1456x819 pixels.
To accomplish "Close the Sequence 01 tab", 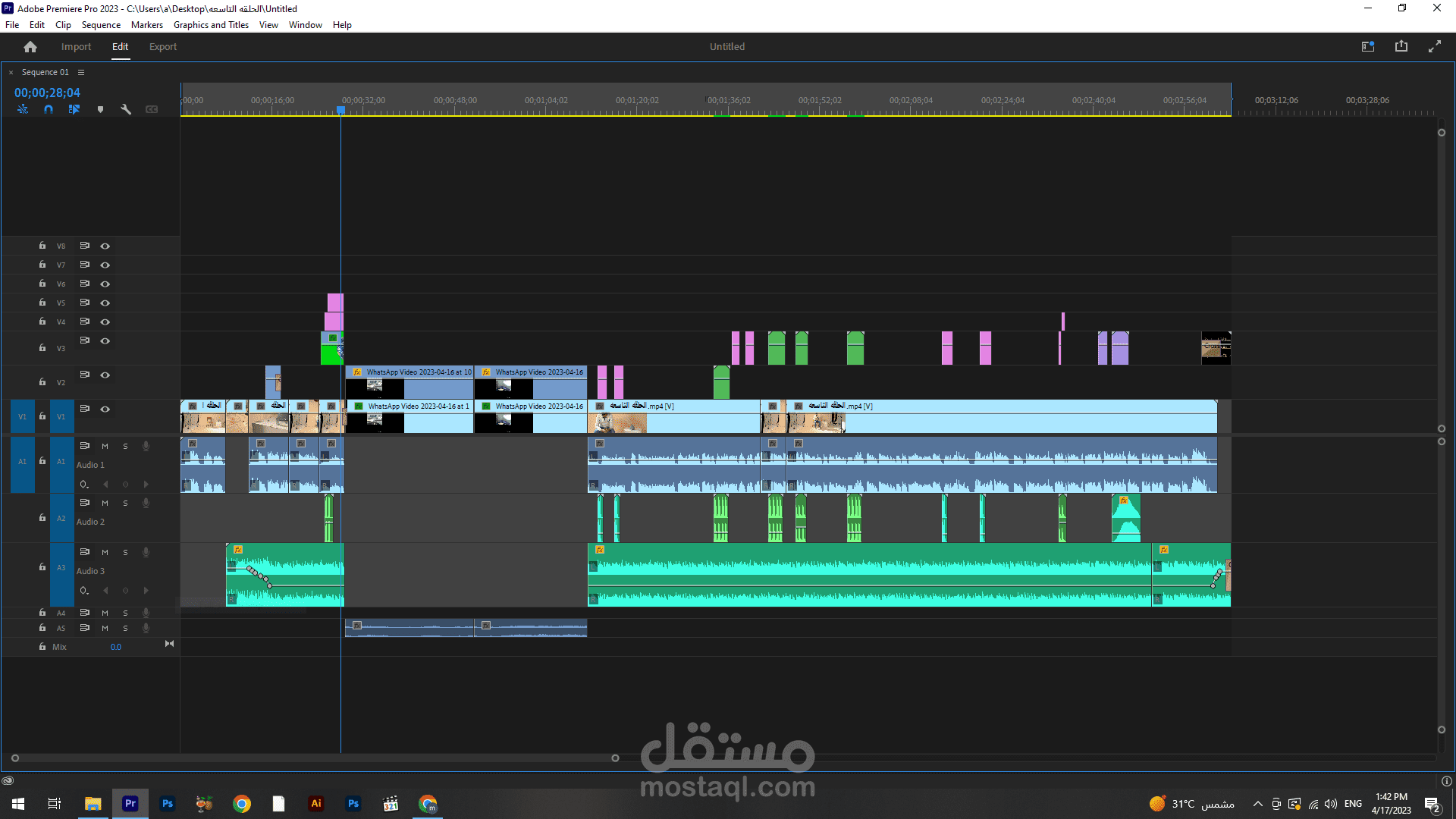I will 11,73.
